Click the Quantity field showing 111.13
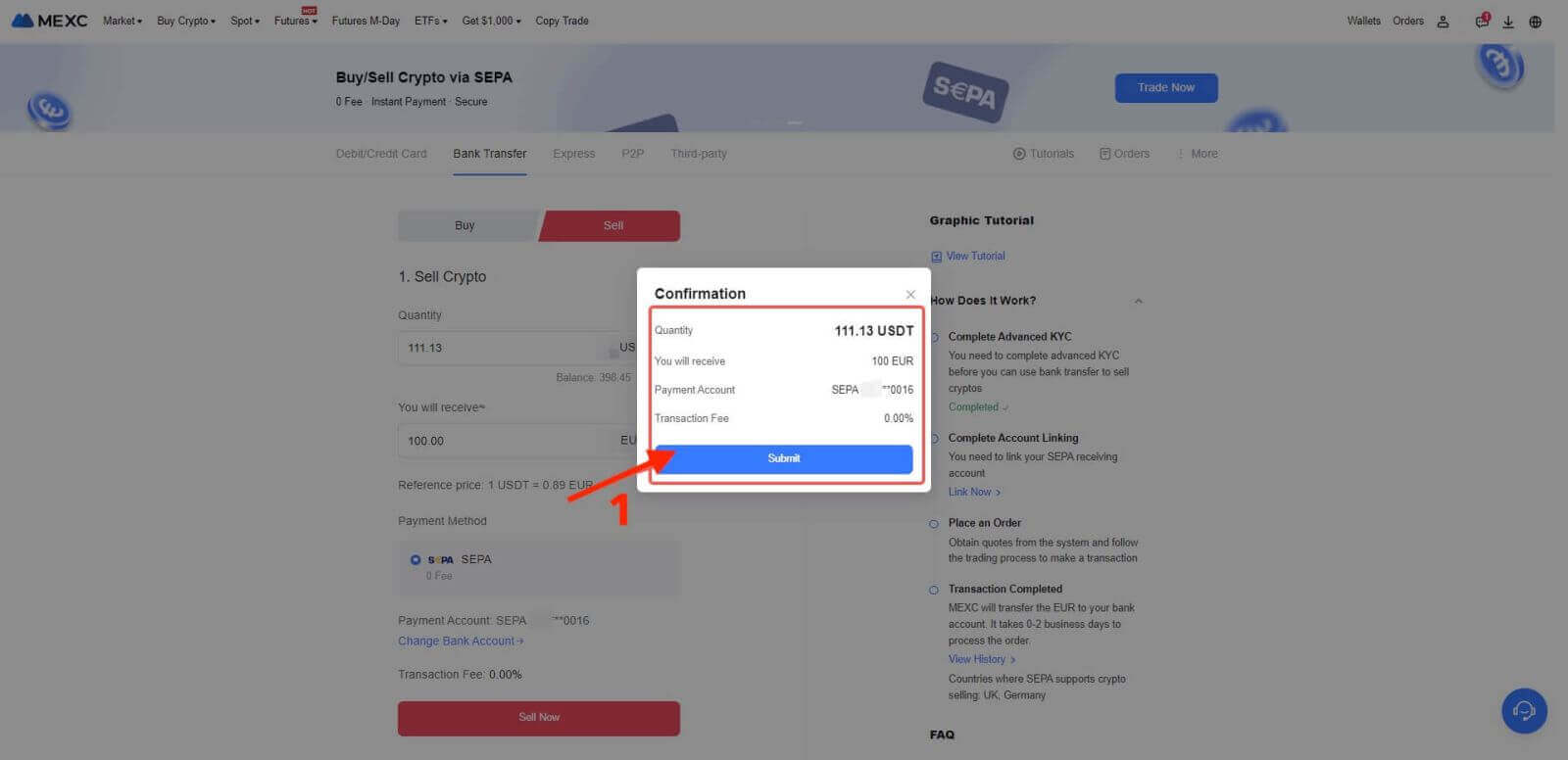 [x=516, y=348]
